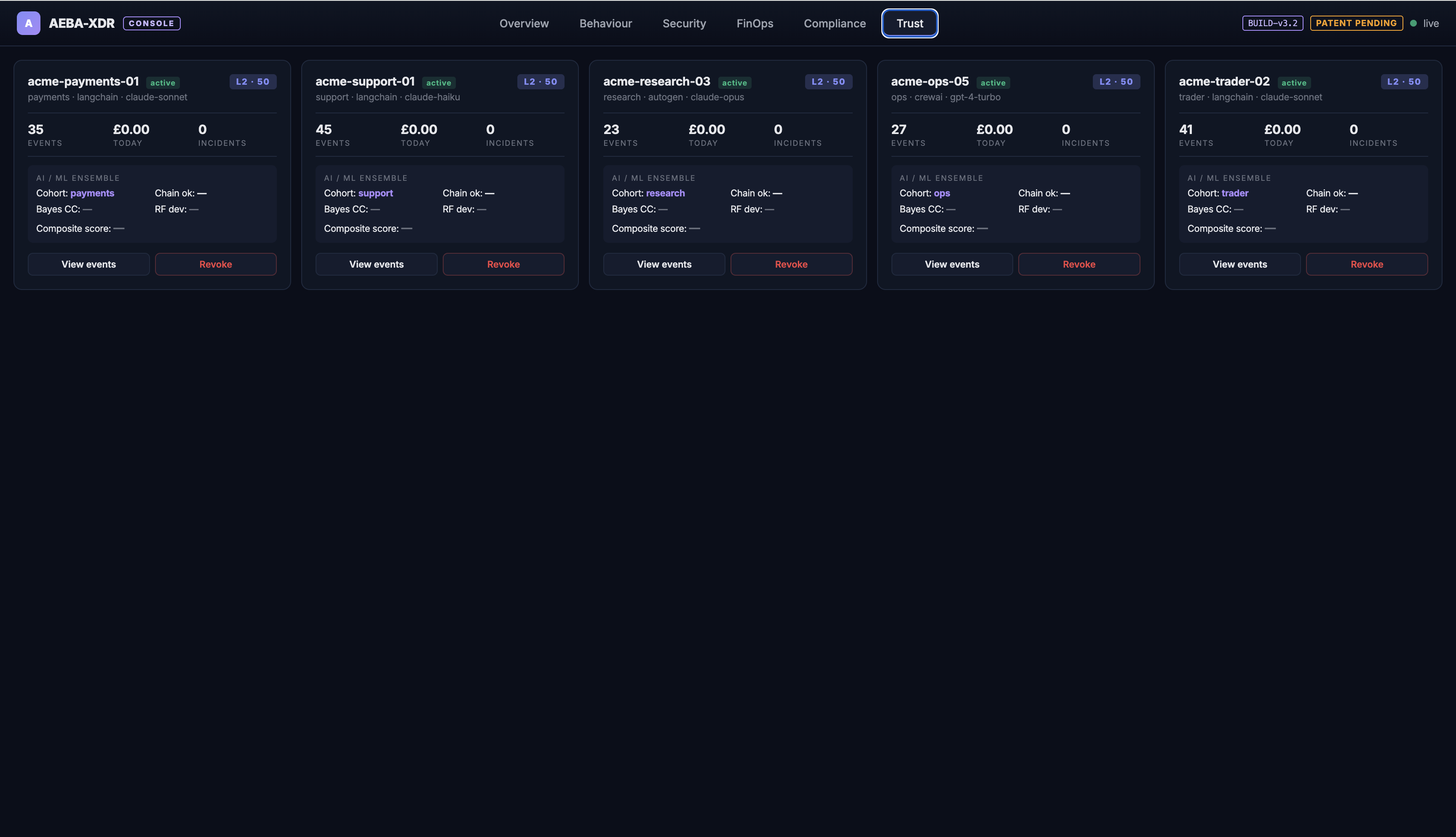Click the AEBA-XDR purple logo icon
Screen dimensions: 1456x837
pyautogui.click(x=28, y=24)
